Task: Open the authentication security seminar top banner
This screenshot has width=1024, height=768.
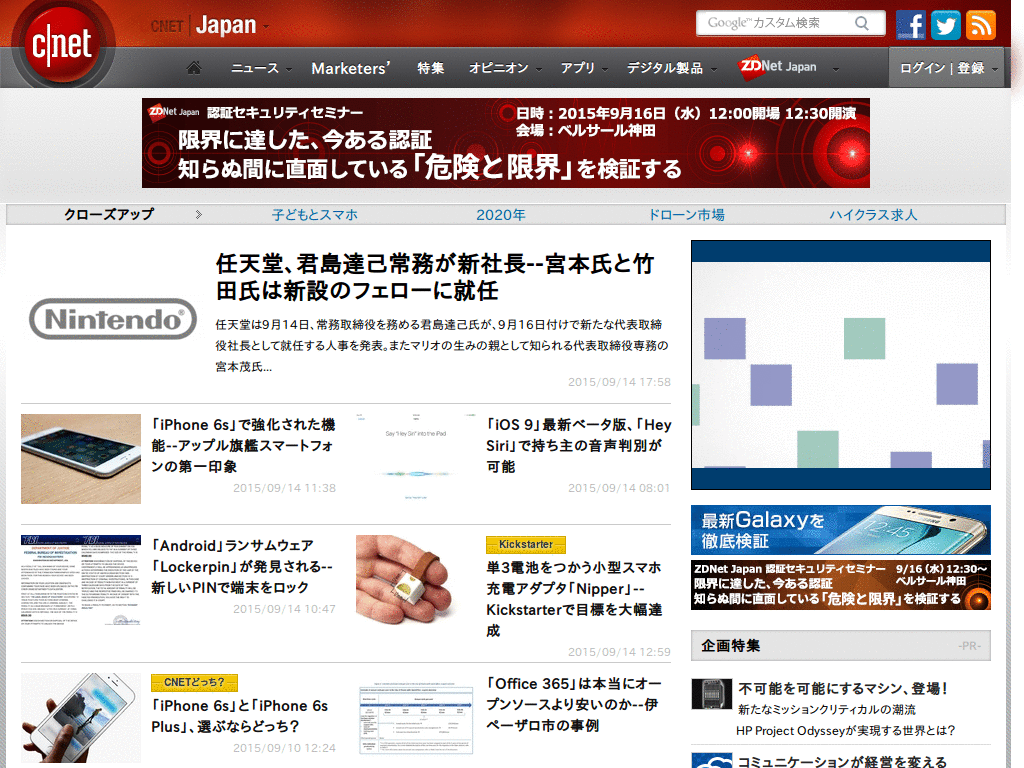Action: [x=505, y=143]
